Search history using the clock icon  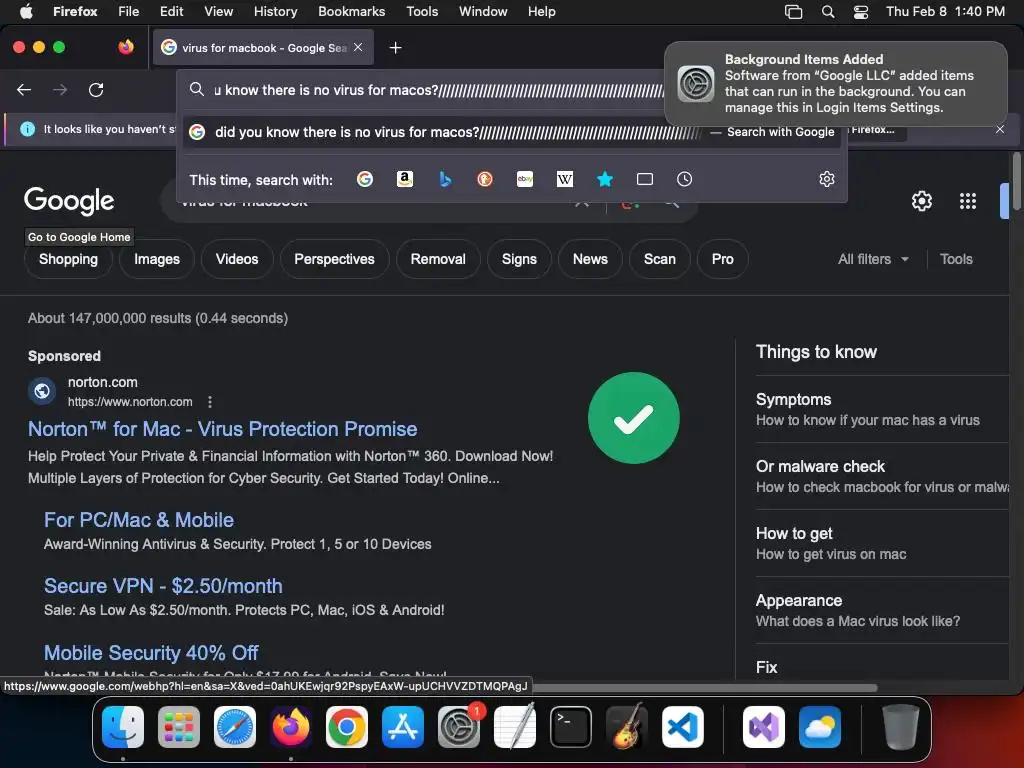pos(684,179)
